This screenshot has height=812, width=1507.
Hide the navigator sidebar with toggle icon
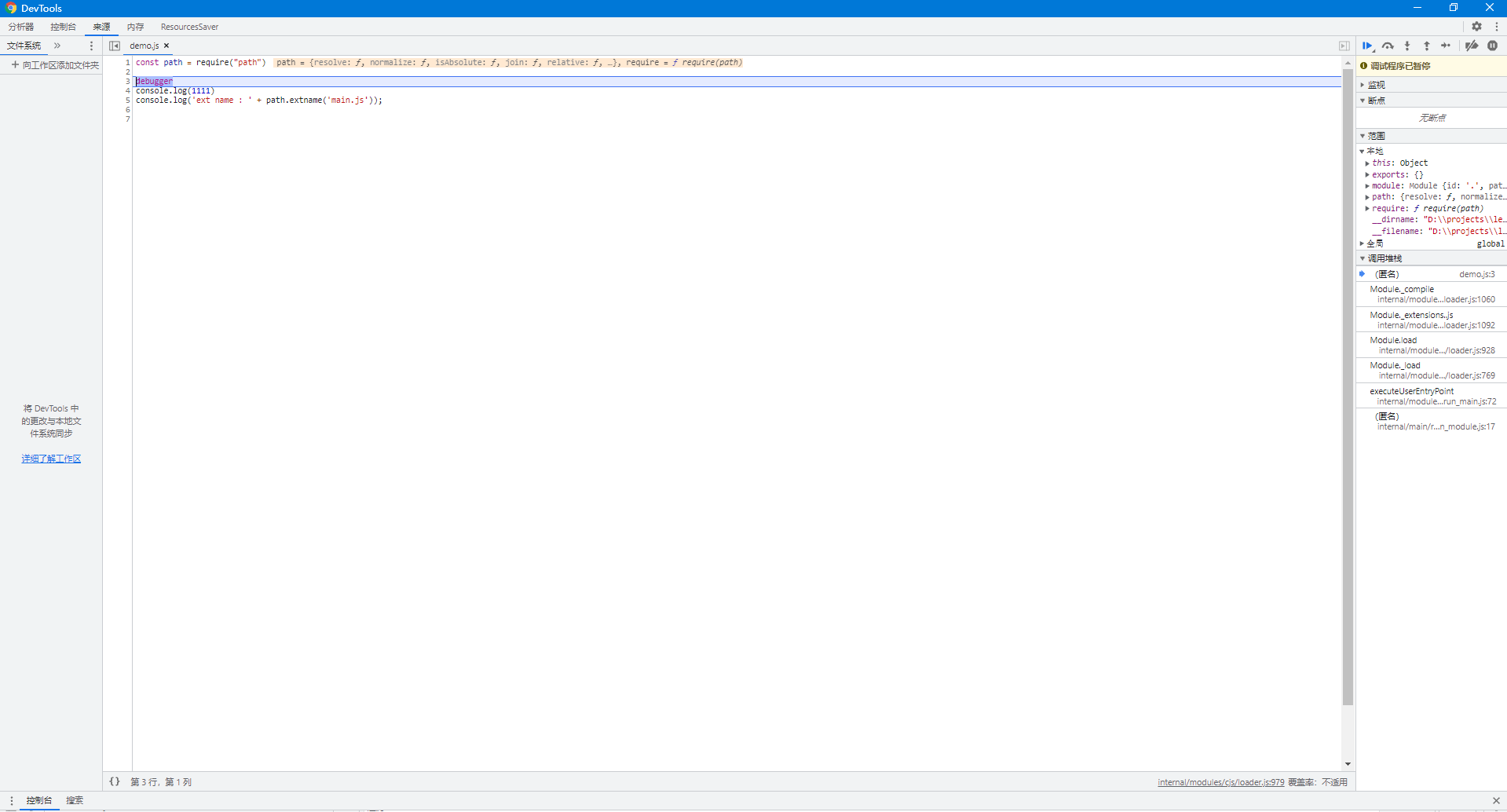coord(115,46)
